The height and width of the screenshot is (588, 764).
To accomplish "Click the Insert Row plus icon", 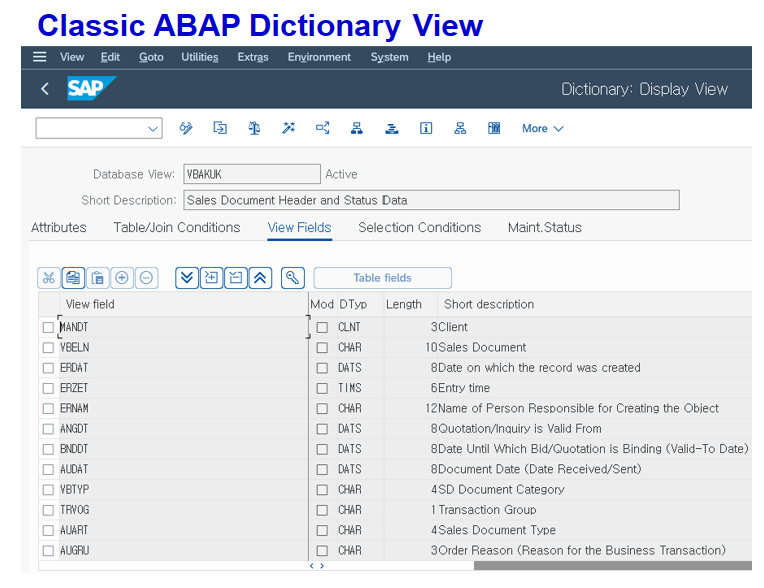I will pyautogui.click(x=122, y=278).
